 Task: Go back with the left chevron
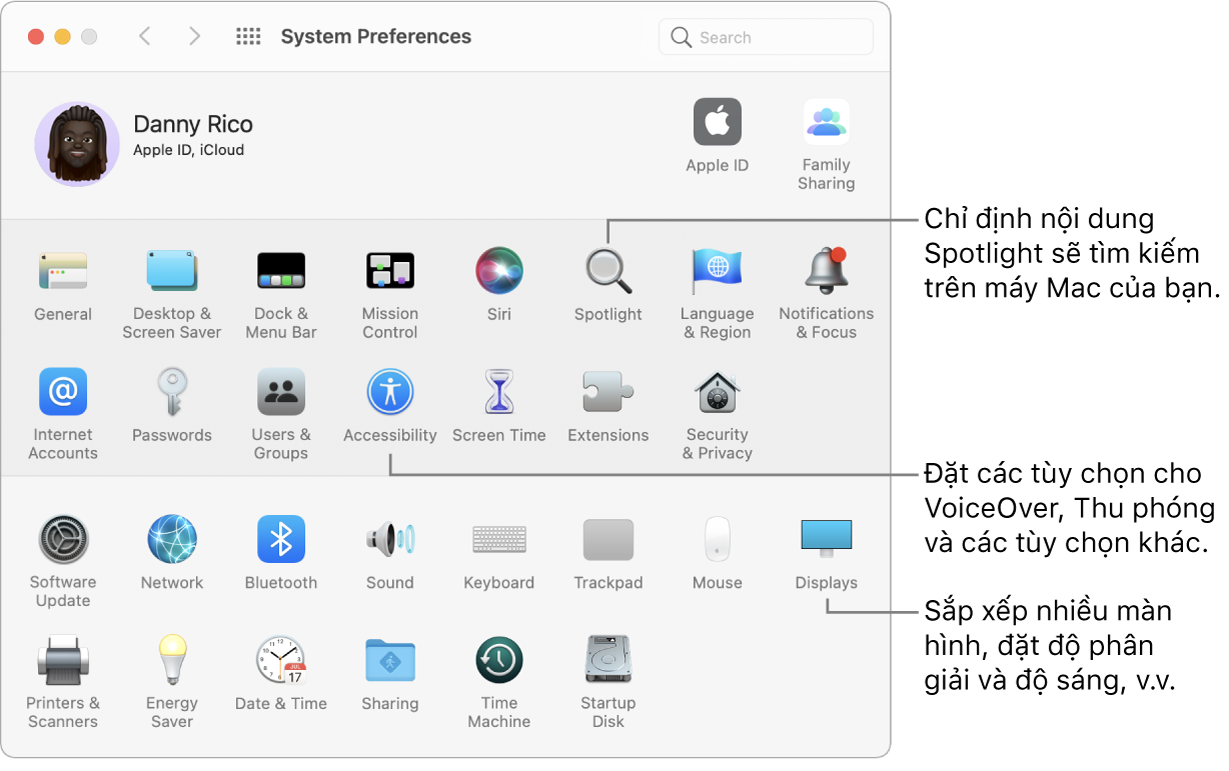click(x=145, y=37)
